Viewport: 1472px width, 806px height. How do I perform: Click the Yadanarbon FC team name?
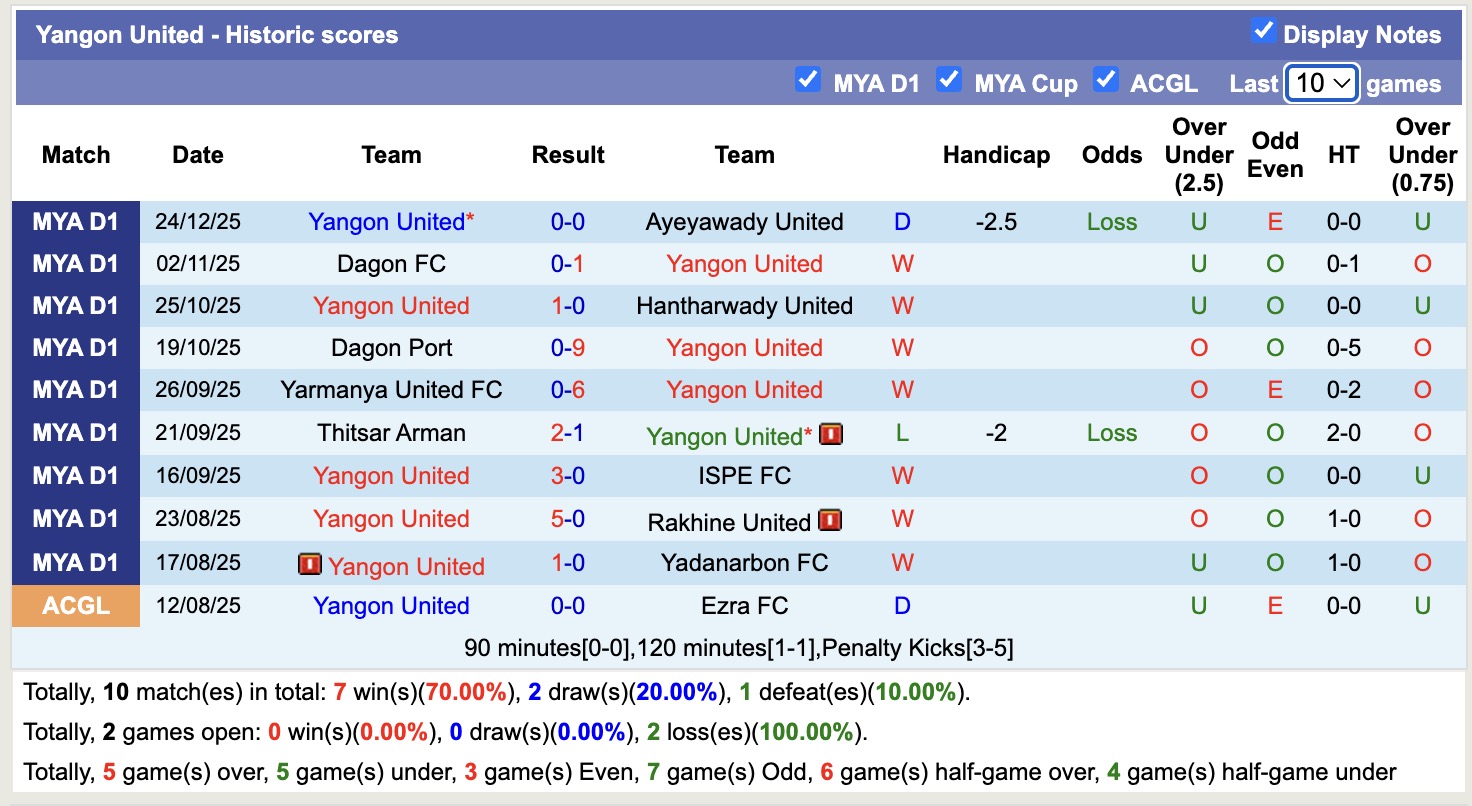pyautogui.click(x=744, y=563)
